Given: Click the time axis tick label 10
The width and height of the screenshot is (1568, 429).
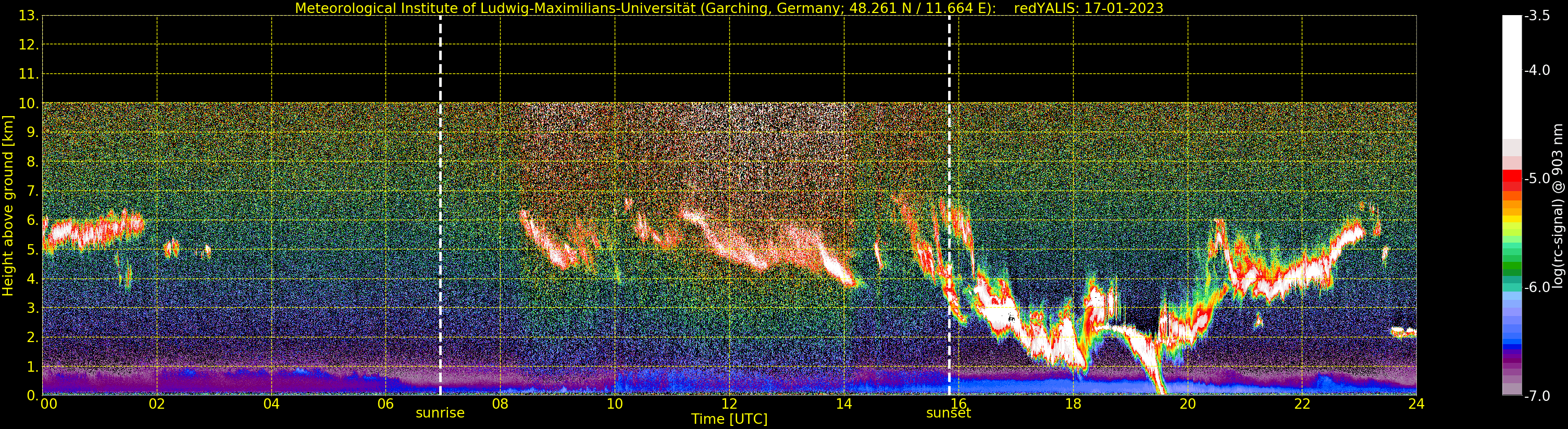Looking at the screenshot, I should pyautogui.click(x=615, y=404).
